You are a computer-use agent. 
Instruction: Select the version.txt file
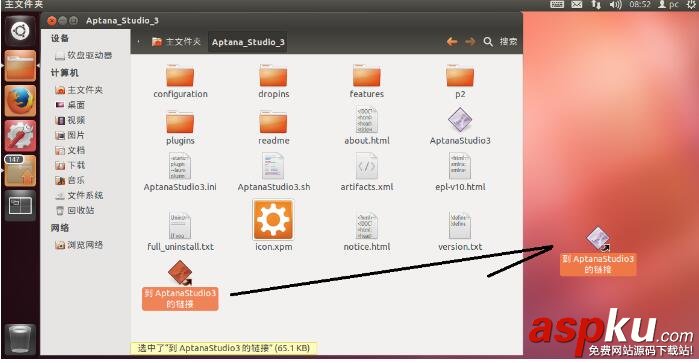460,232
